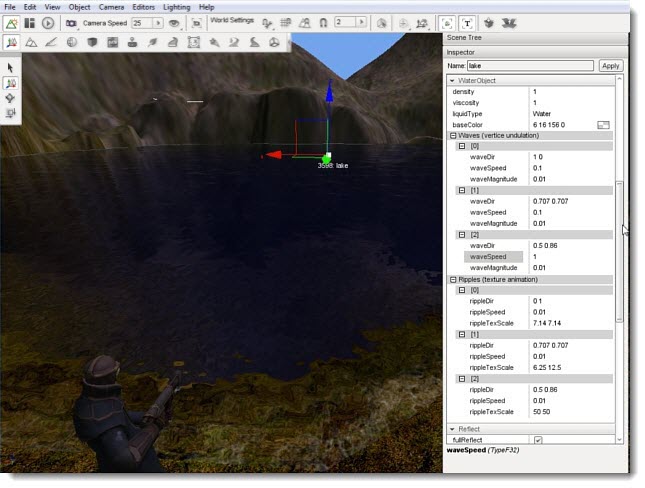Collapse Waves index [2] group
The image size is (645, 488).
tap(462, 235)
